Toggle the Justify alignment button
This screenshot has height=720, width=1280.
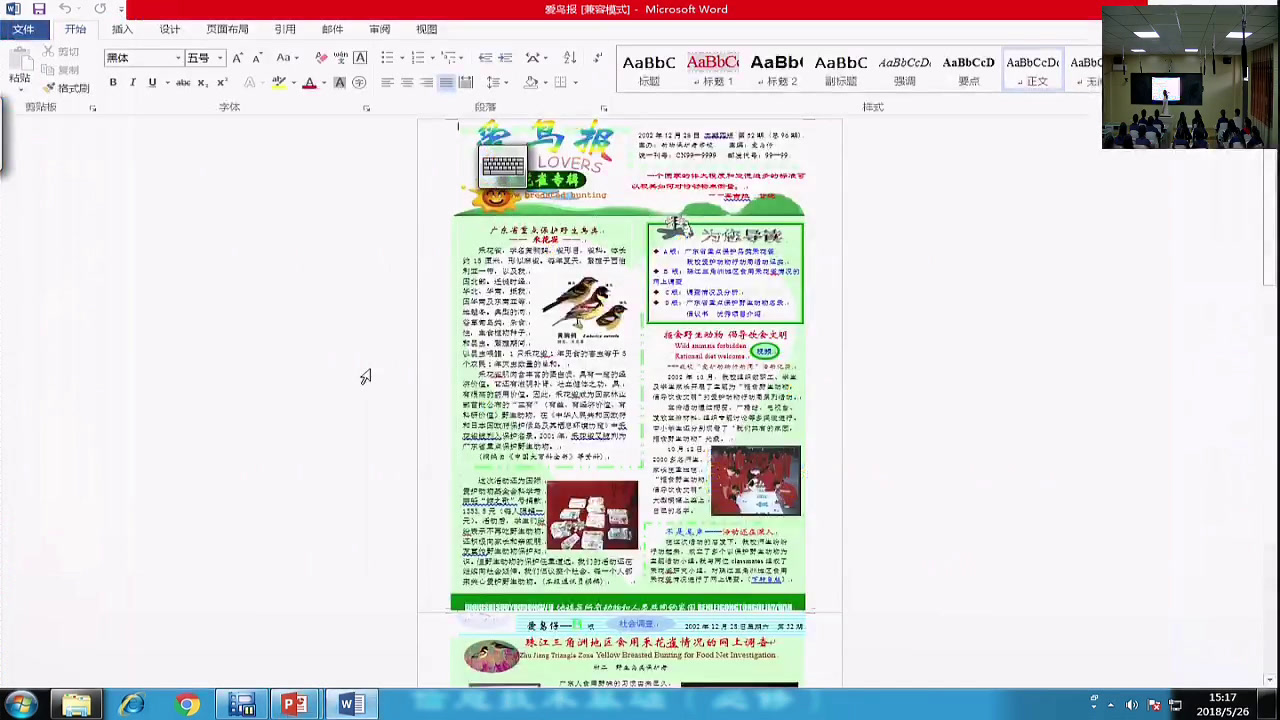[x=446, y=83]
